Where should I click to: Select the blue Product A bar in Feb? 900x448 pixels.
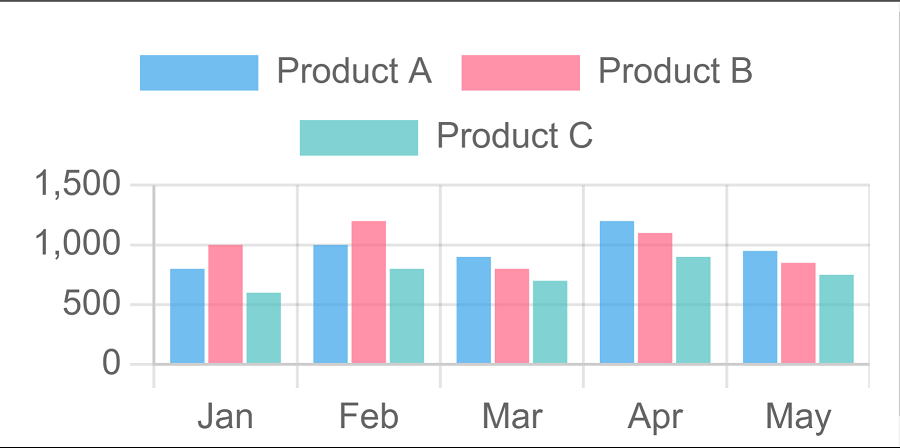[330, 304]
